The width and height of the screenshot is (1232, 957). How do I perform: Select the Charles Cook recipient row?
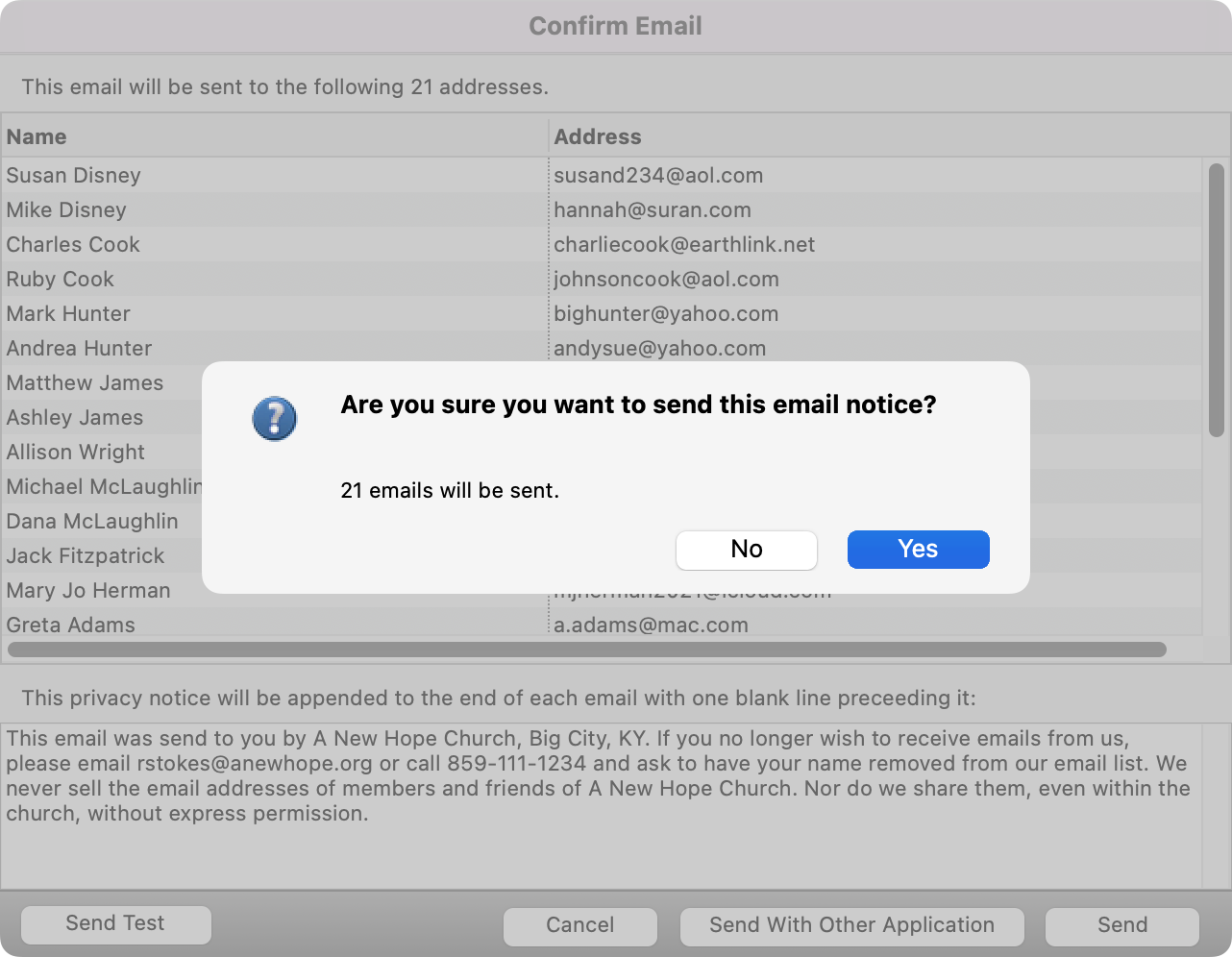point(73,245)
